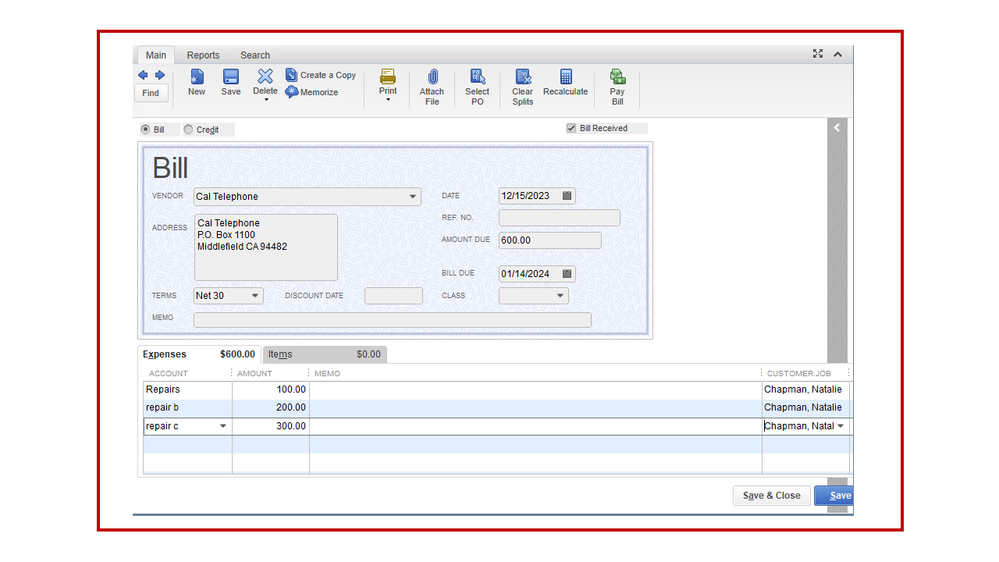999x562 pixels.
Task: Open the Date calendar picker icon
Action: pos(567,197)
